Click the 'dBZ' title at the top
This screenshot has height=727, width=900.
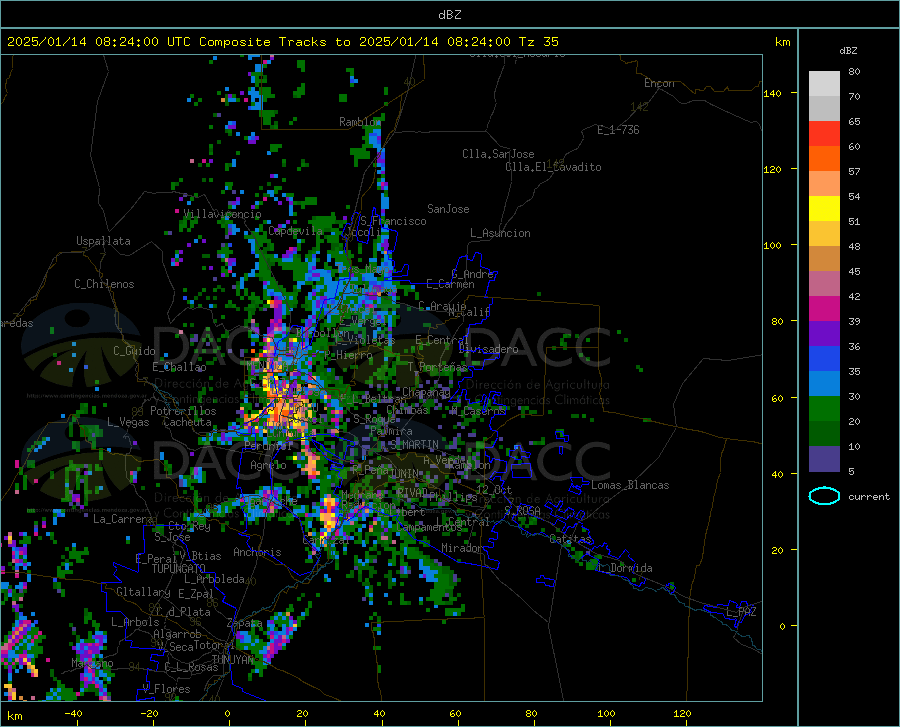tap(449, 15)
